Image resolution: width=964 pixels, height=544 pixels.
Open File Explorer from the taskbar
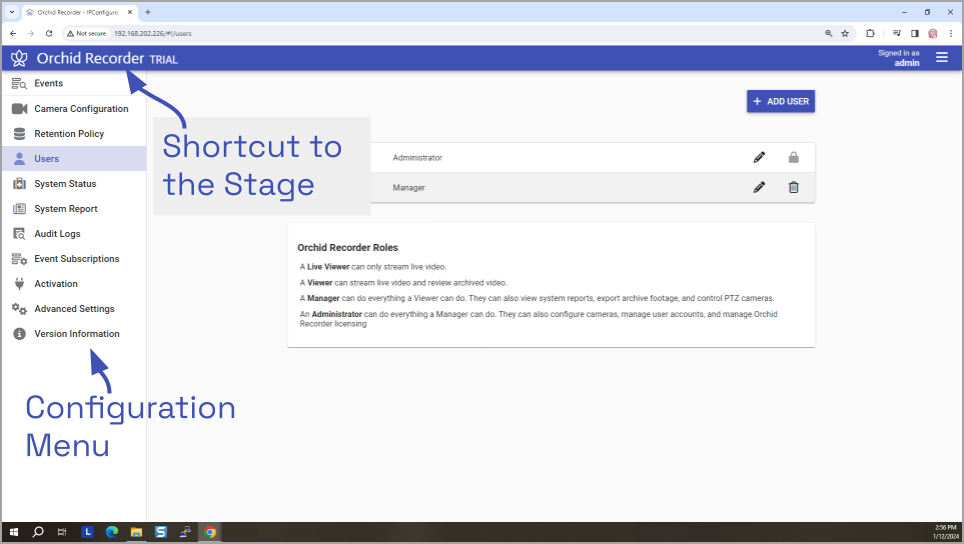click(136, 532)
